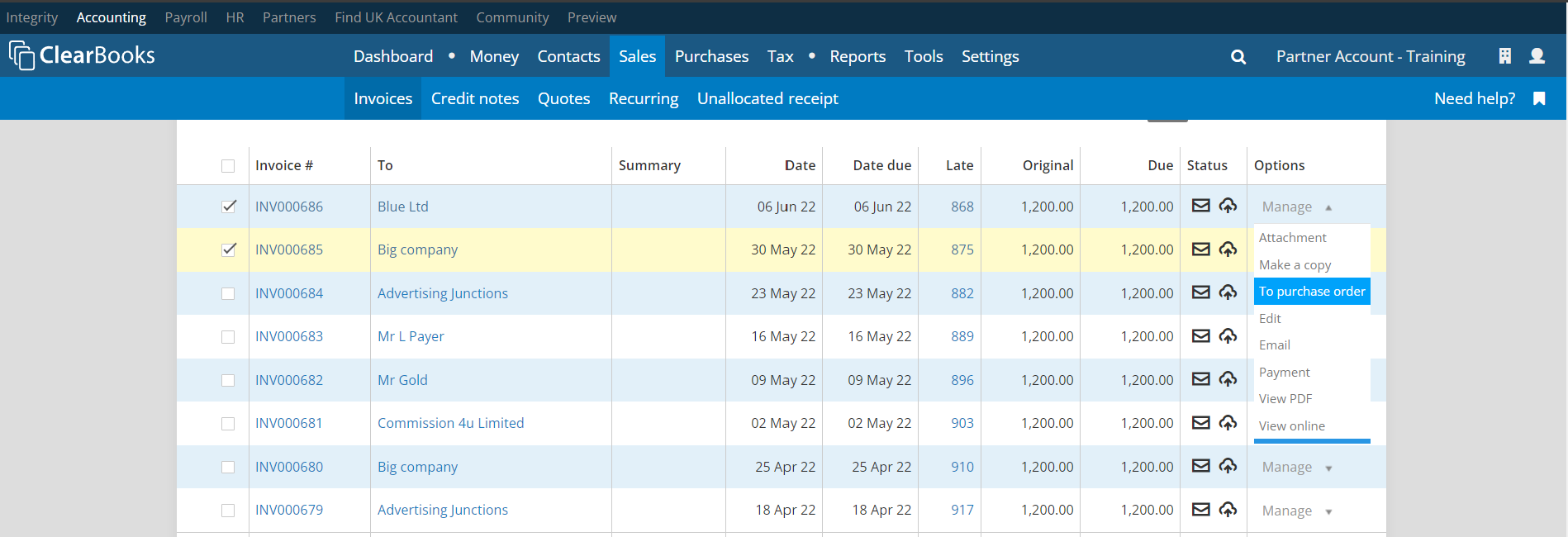The height and width of the screenshot is (537, 1568).
Task: Open the Unallocated receipt sub-tab
Action: [x=767, y=98]
